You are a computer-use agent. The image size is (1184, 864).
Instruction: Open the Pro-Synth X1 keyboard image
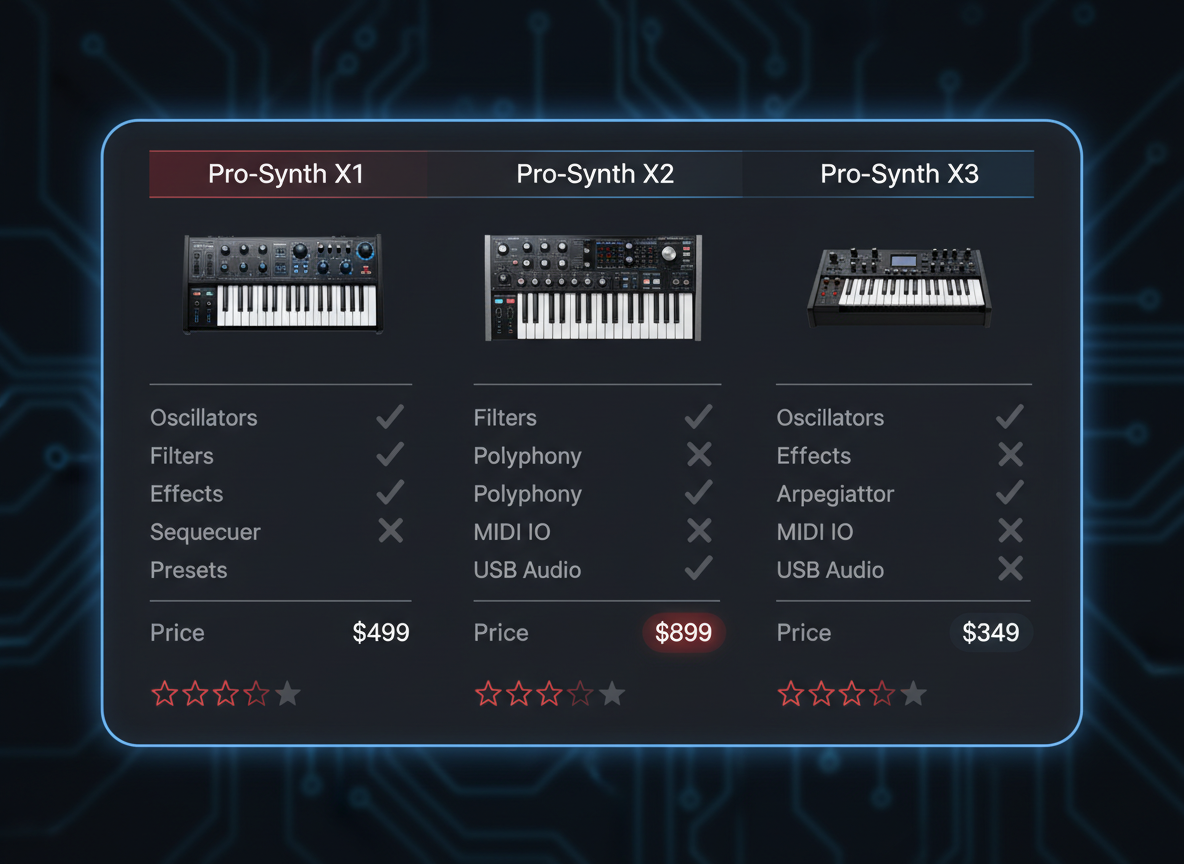pyautogui.click(x=281, y=284)
